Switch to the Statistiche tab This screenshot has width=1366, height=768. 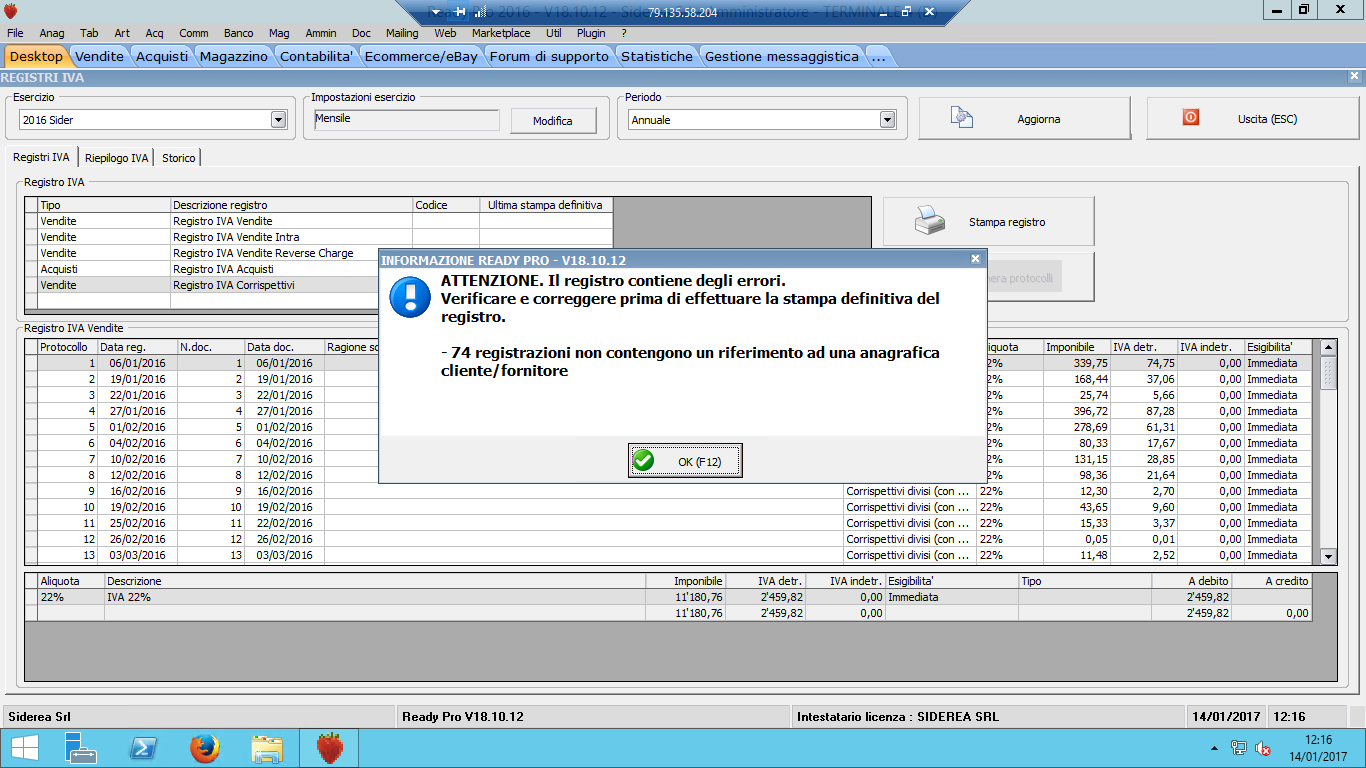[657, 56]
